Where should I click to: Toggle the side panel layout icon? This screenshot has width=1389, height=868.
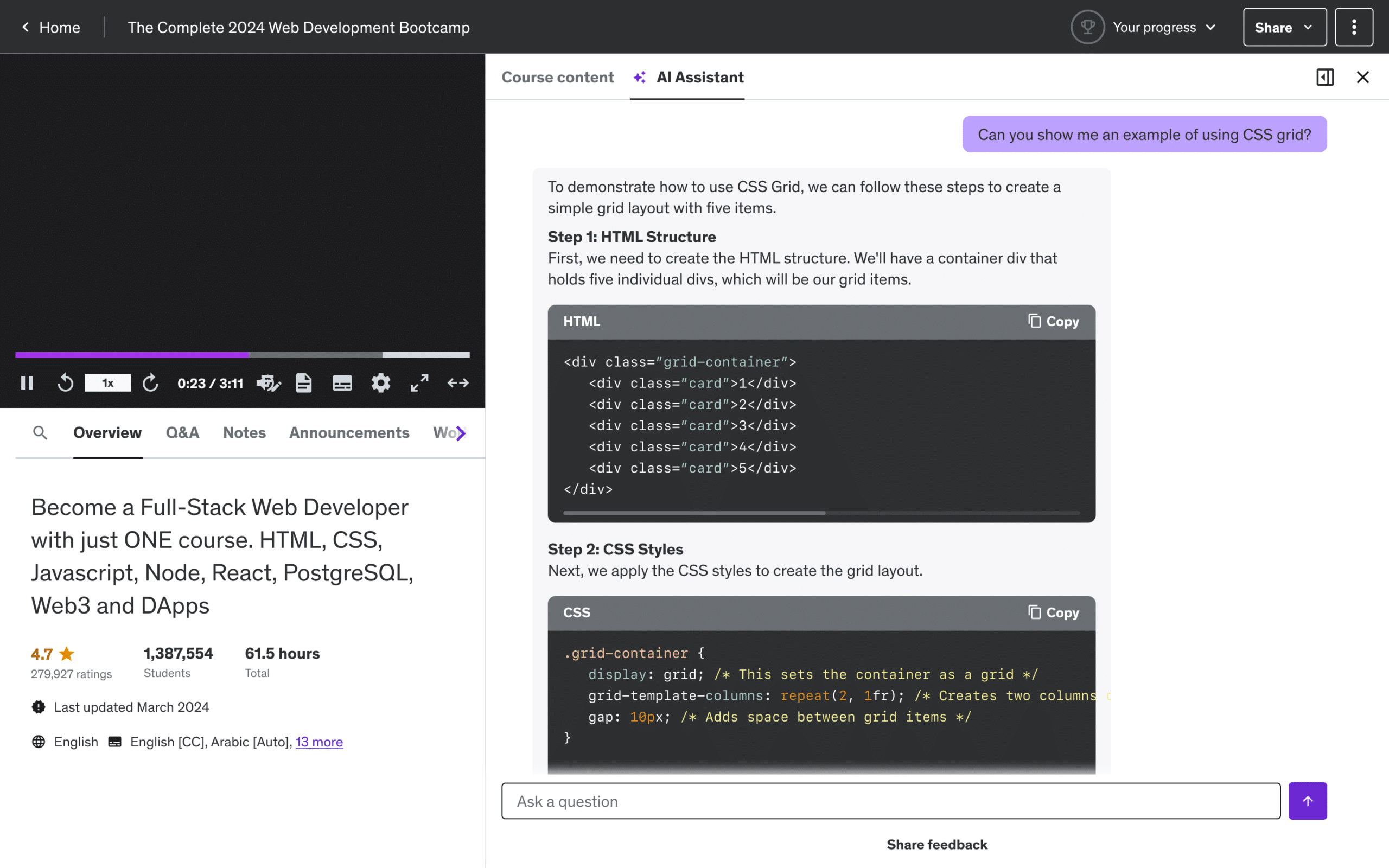tap(1326, 77)
